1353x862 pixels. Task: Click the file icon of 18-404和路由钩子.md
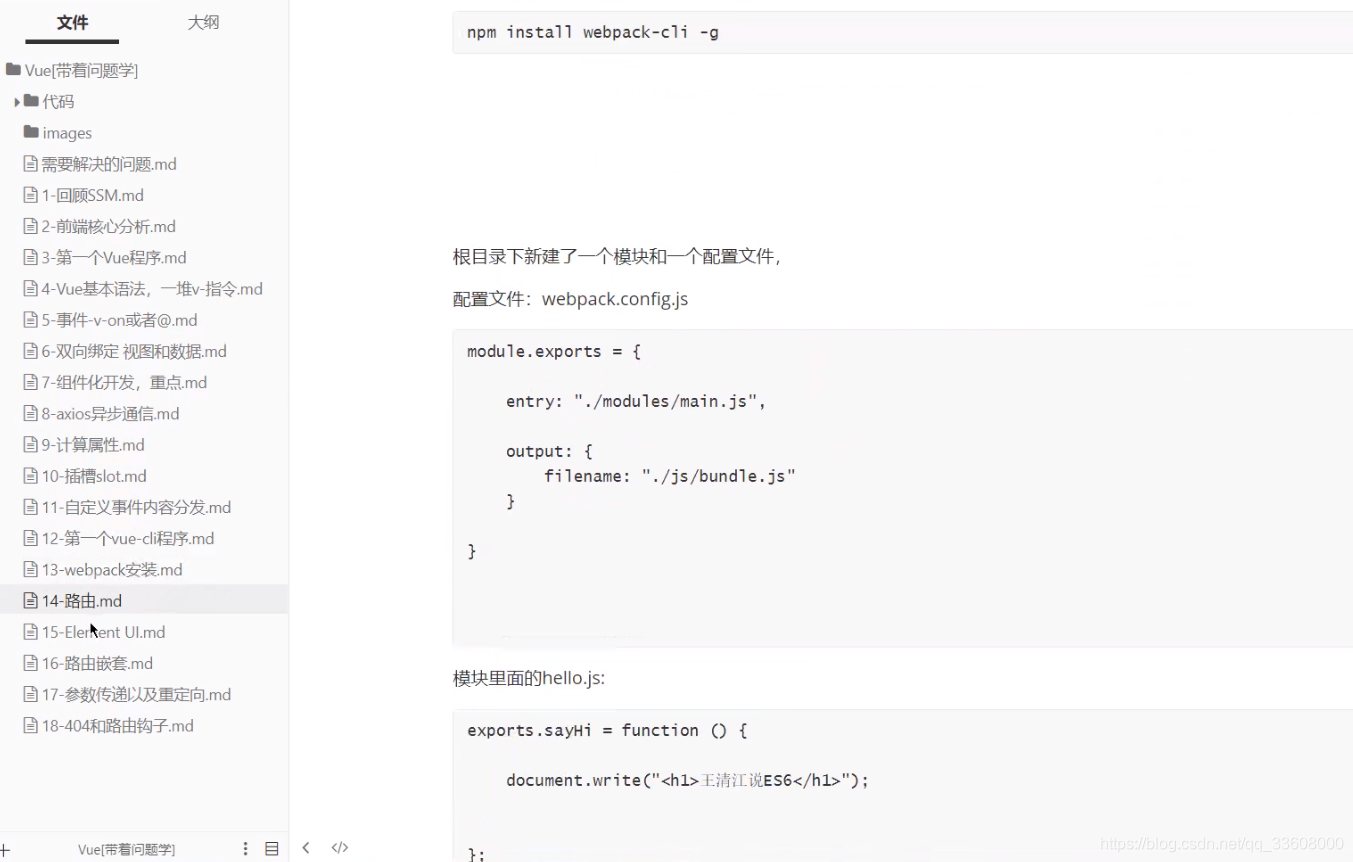pyautogui.click(x=31, y=725)
